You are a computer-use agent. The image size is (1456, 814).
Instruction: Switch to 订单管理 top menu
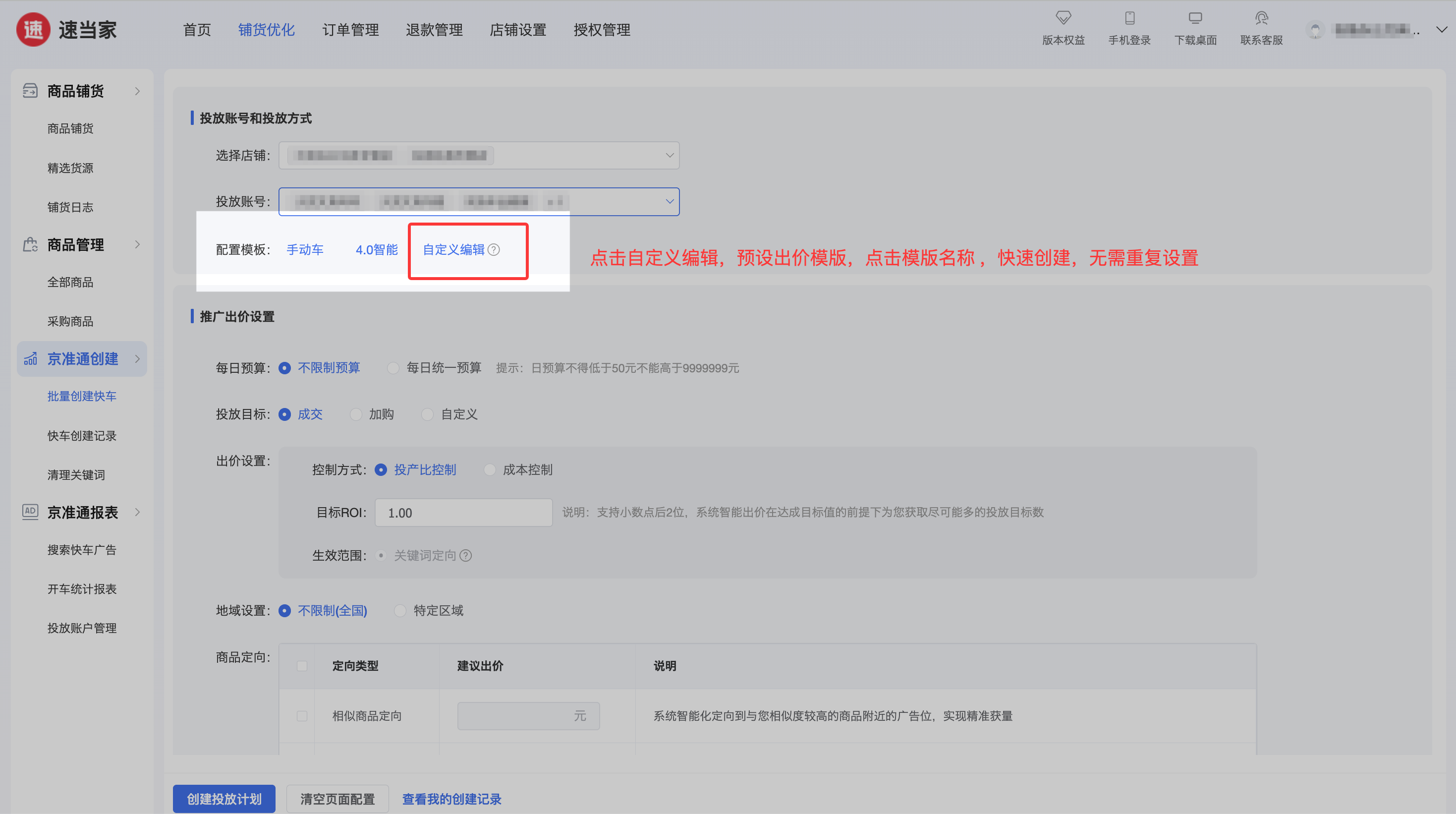click(350, 30)
